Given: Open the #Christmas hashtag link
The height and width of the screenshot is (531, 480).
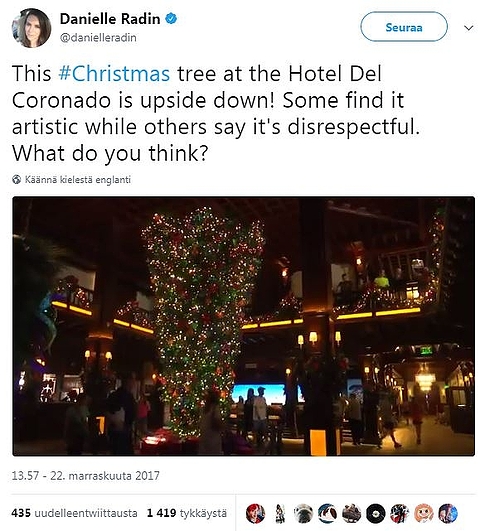Looking at the screenshot, I should (x=114, y=73).
